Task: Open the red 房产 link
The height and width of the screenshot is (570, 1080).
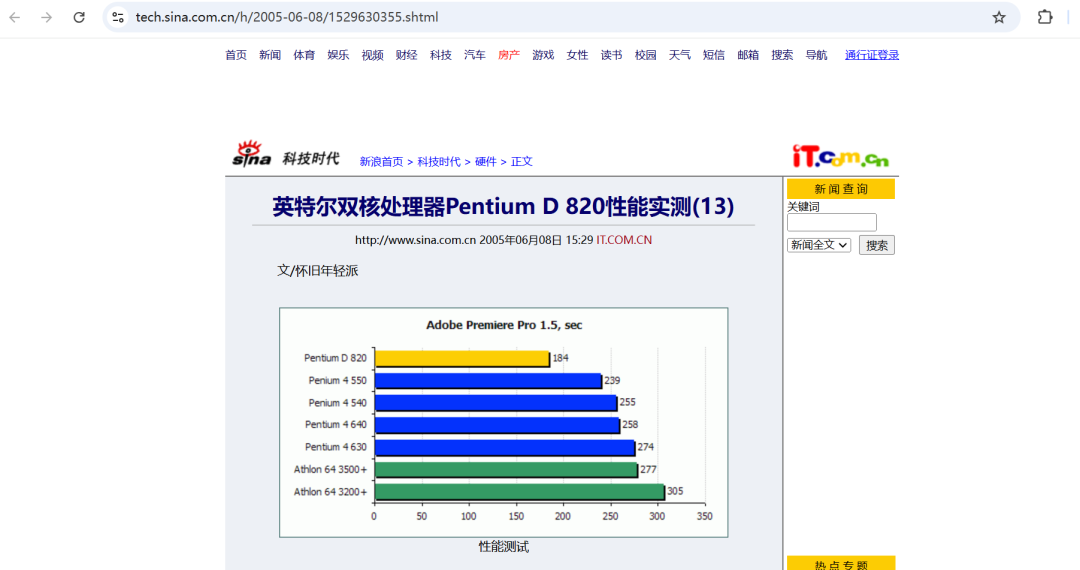Action: click(x=509, y=55)
